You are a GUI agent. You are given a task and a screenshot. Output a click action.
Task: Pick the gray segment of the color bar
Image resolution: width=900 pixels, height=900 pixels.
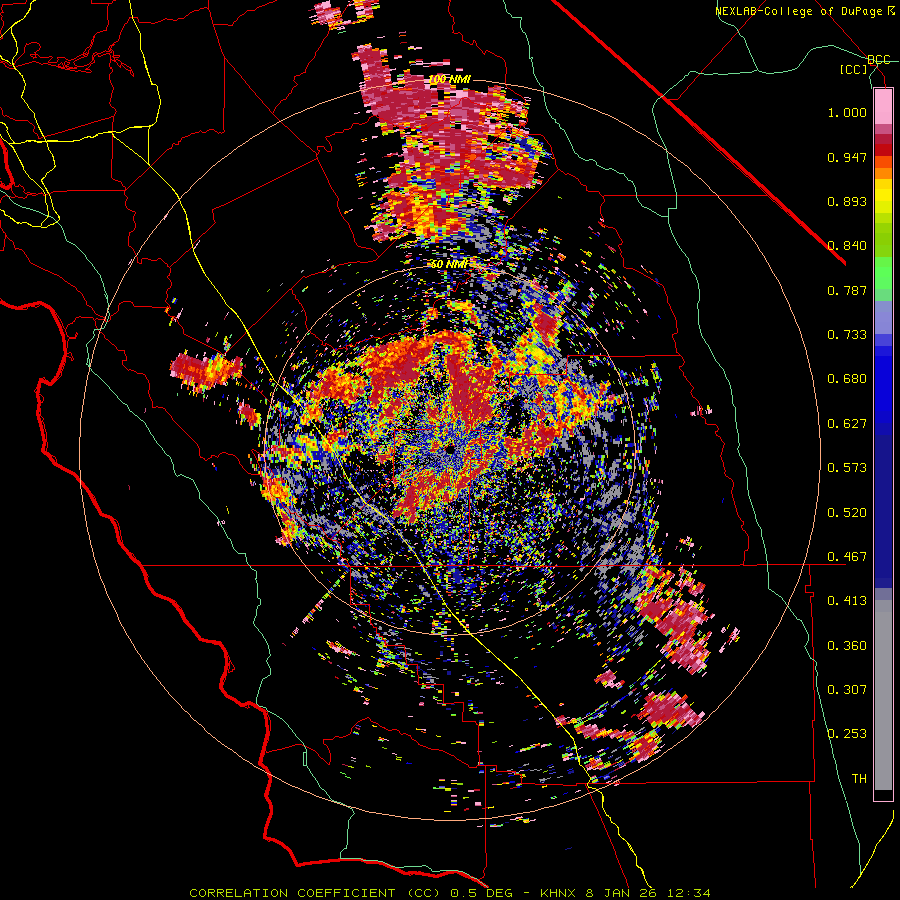[x=883, y=695]
